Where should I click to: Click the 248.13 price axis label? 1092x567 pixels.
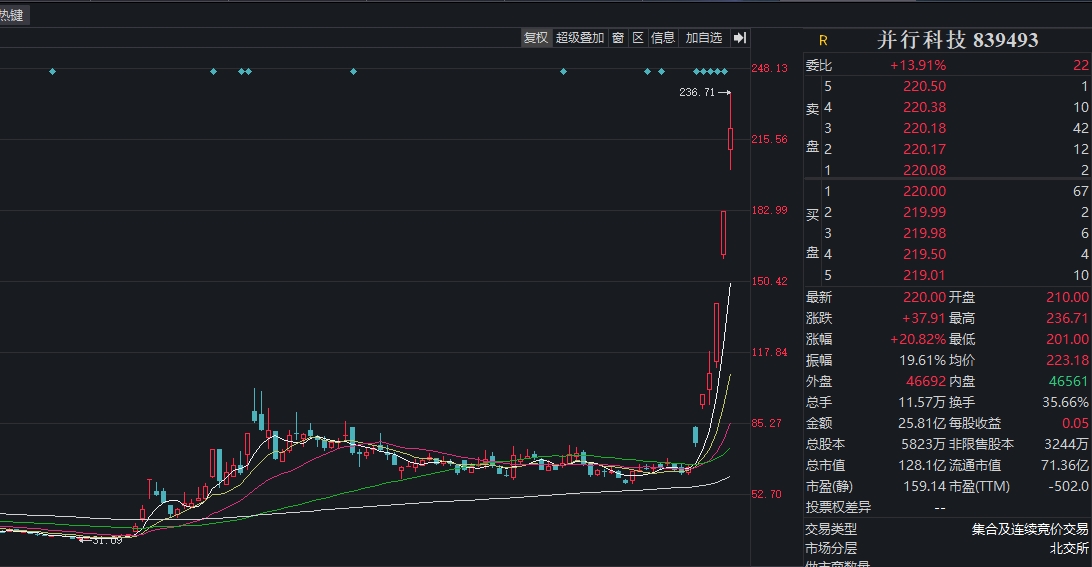770,68
